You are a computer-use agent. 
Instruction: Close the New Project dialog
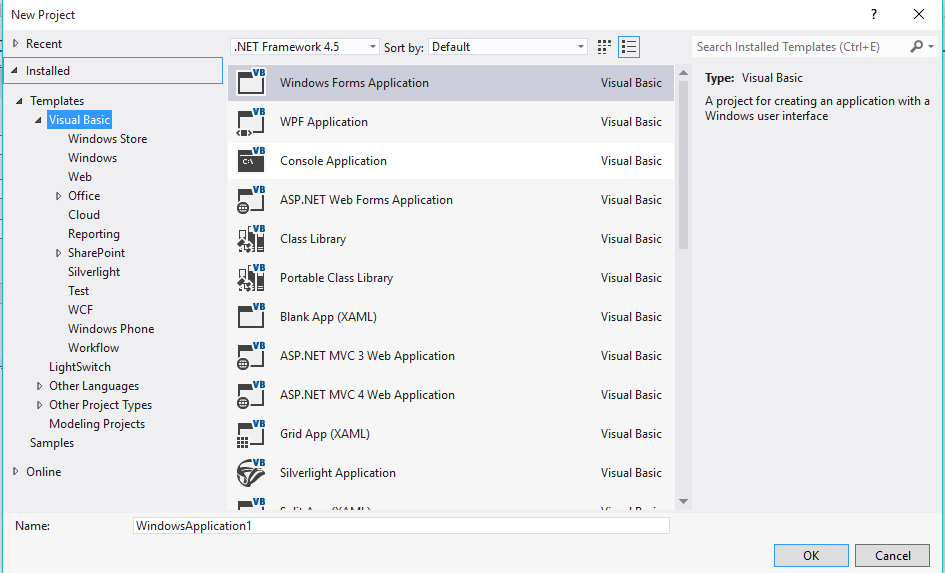click(918, 14)
